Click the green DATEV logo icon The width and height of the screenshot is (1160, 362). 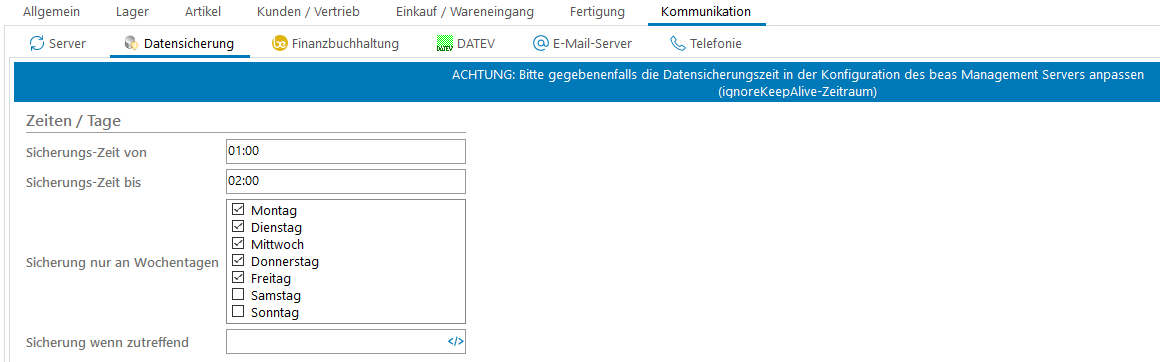[x=444, y=44]
